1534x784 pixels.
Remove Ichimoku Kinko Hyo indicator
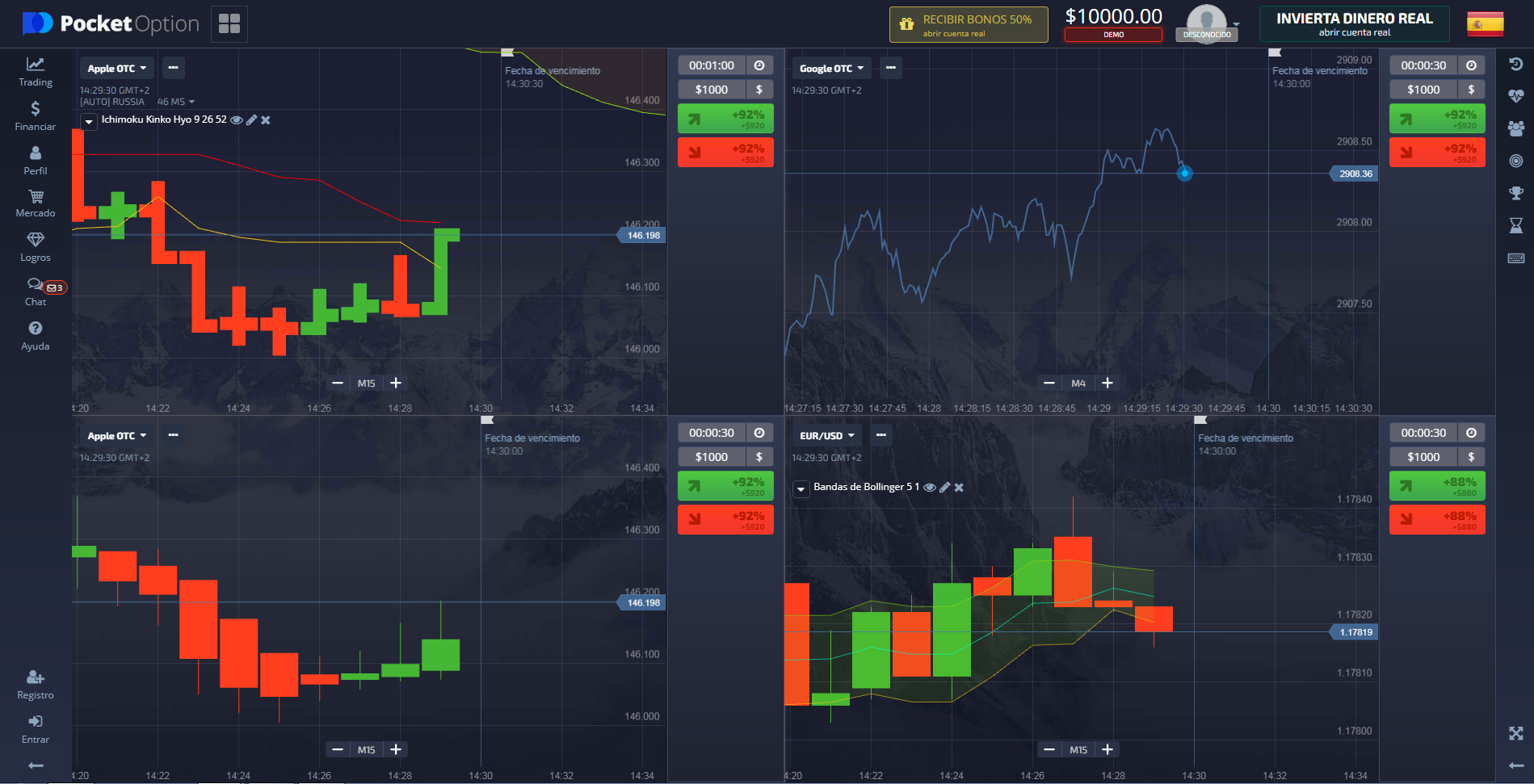click(x=266, y=119)
